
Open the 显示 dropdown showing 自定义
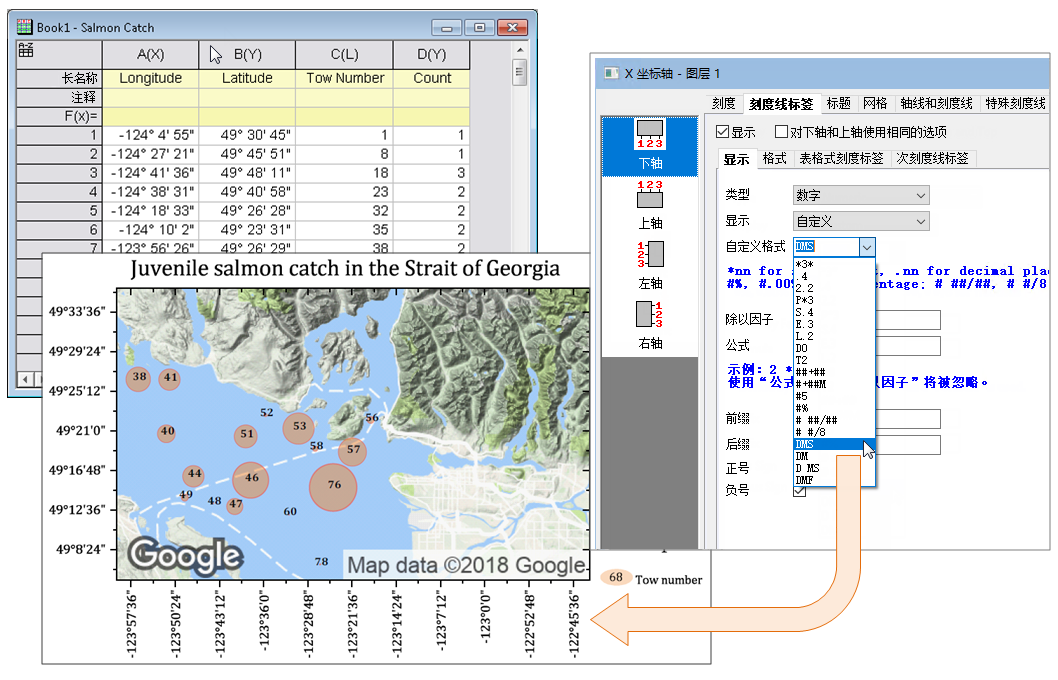coord(861,221)
